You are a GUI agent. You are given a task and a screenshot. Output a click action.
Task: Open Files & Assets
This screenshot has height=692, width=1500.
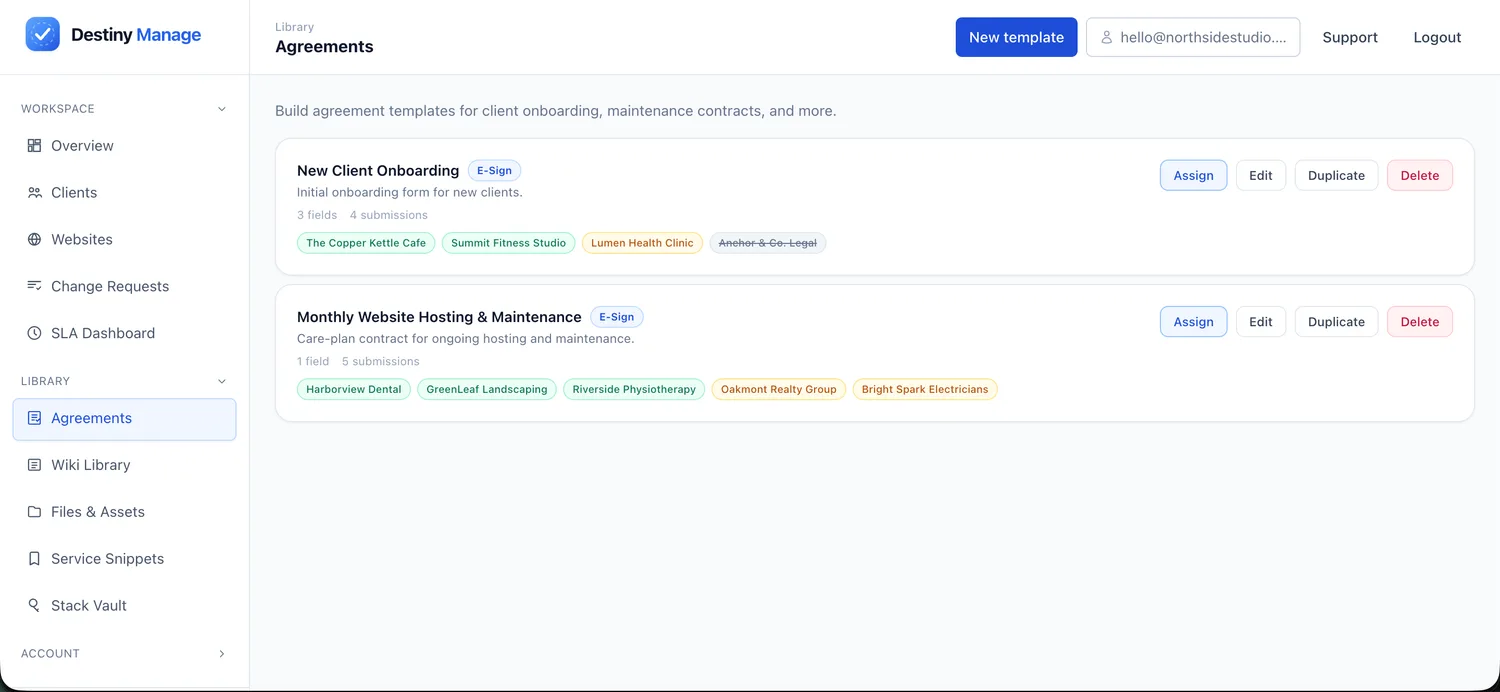124,512
